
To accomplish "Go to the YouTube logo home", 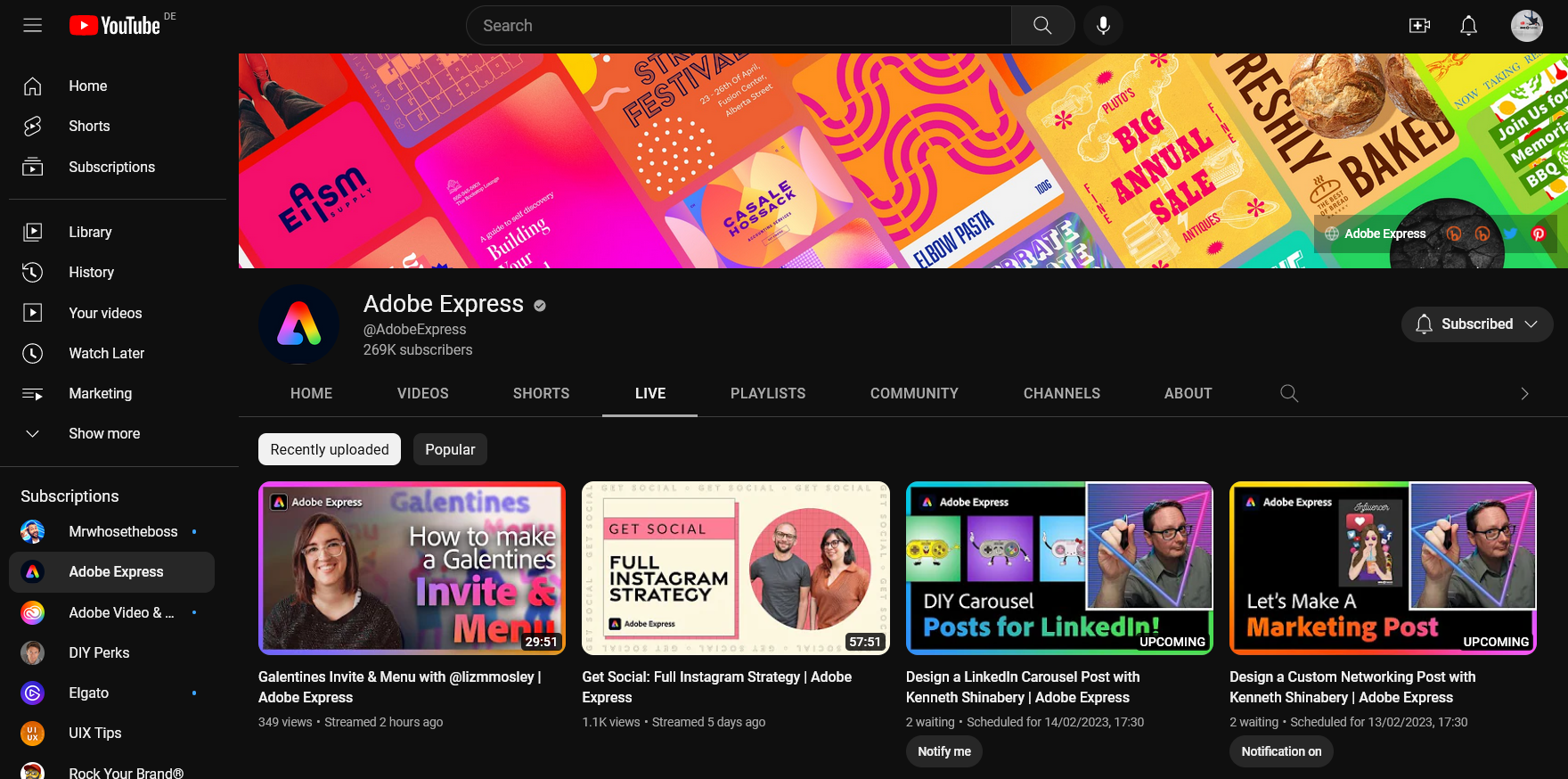I will [x=116, y=25].
